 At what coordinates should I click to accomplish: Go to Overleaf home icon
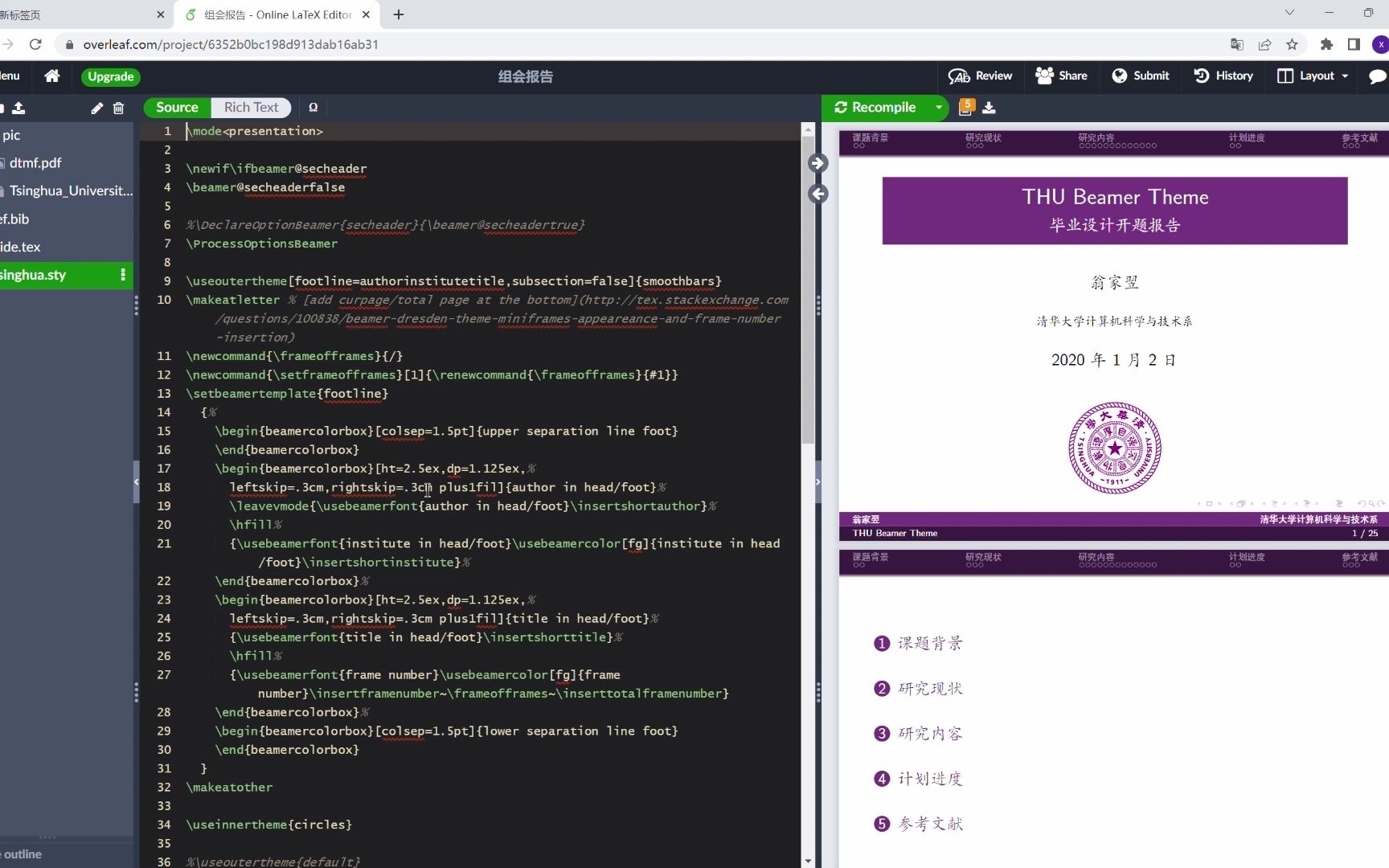[52, 76]
